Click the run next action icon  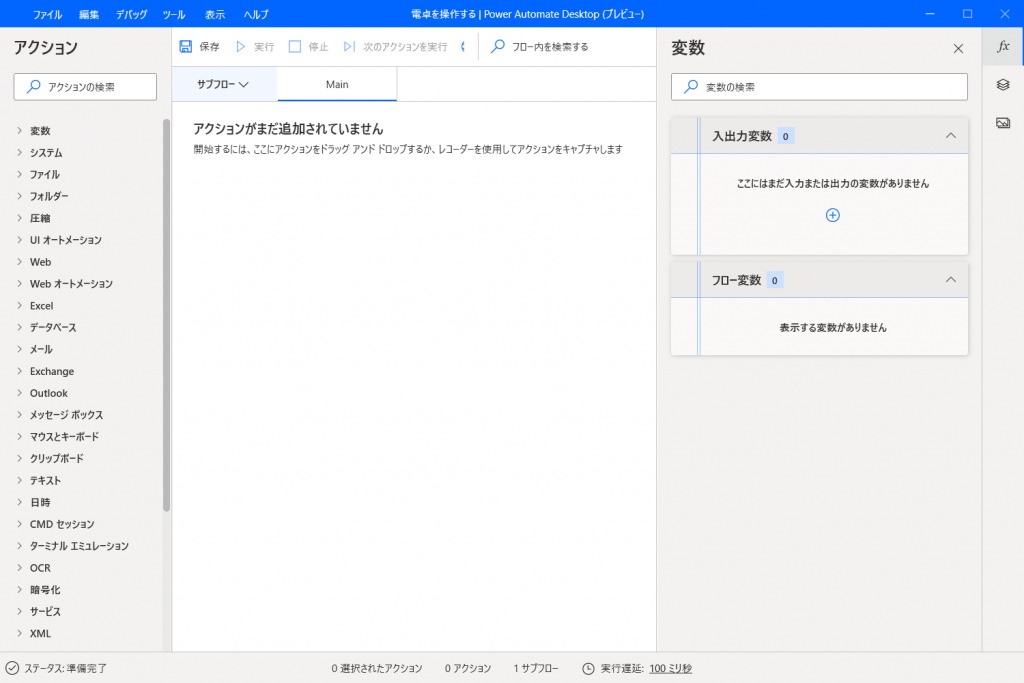point(349,46)
